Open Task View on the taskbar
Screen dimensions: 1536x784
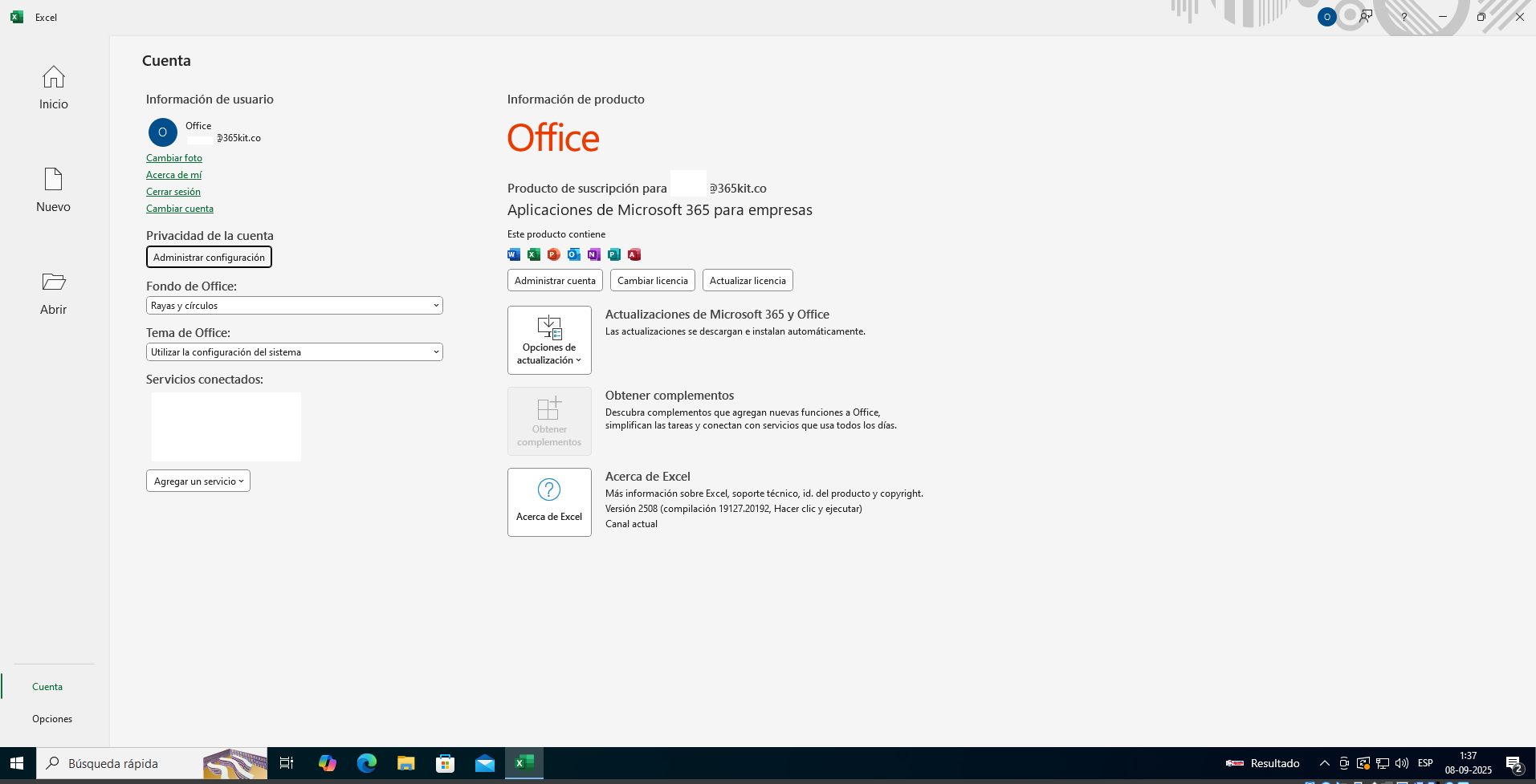point(287,763)
